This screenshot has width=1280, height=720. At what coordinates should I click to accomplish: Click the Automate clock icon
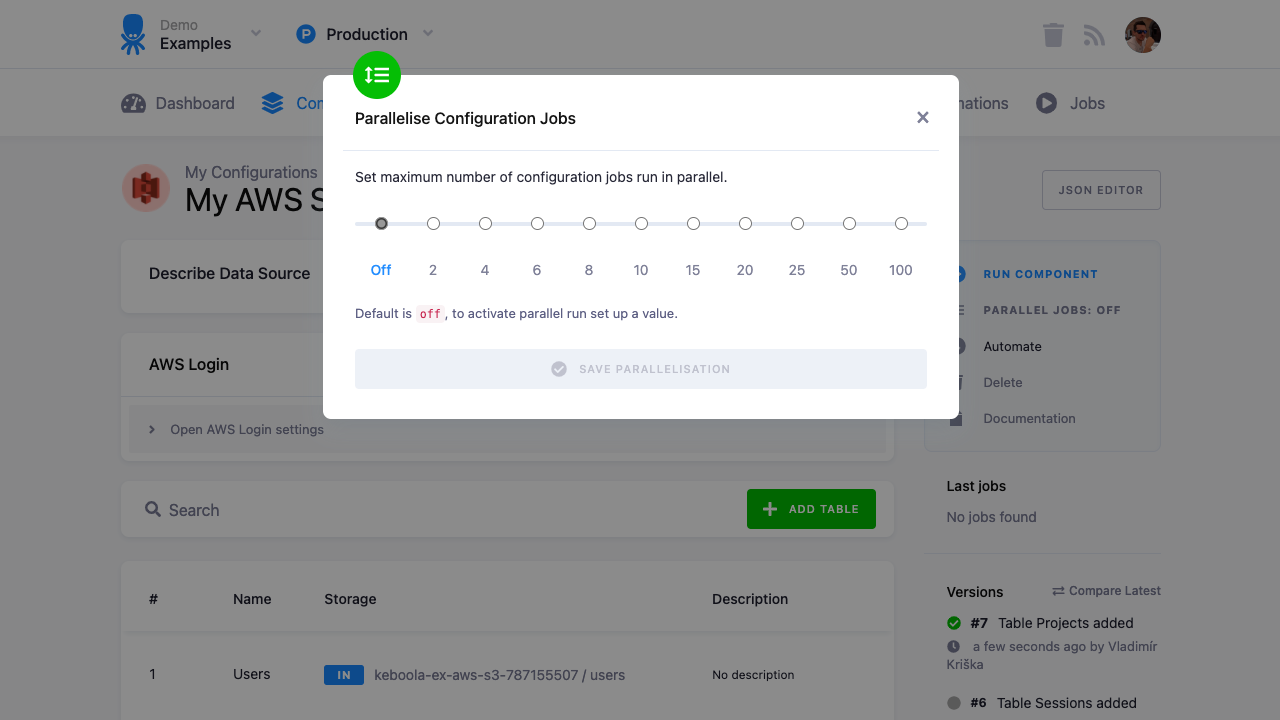point(959,346)
